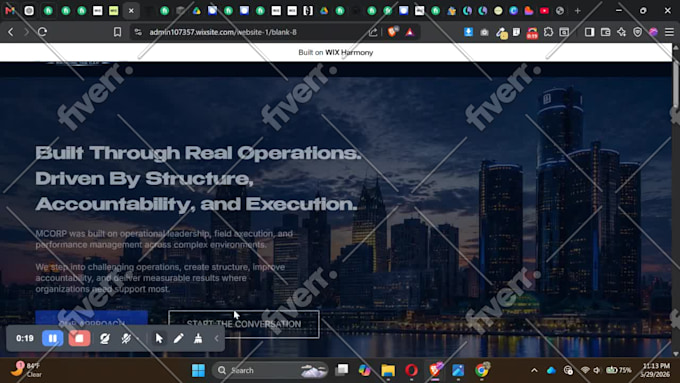Screen dimensions: 680x383
Task: Open File Explorer from the taskbar
Action: click(388, 370)
